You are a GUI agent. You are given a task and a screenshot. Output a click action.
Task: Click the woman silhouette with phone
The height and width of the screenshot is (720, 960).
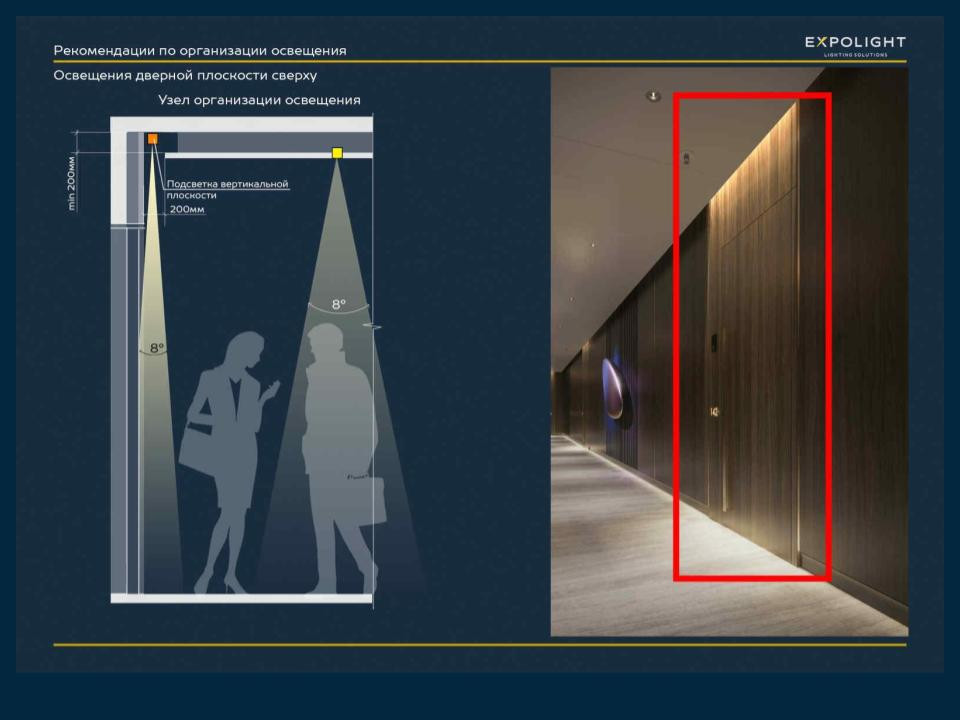[225, 450]
